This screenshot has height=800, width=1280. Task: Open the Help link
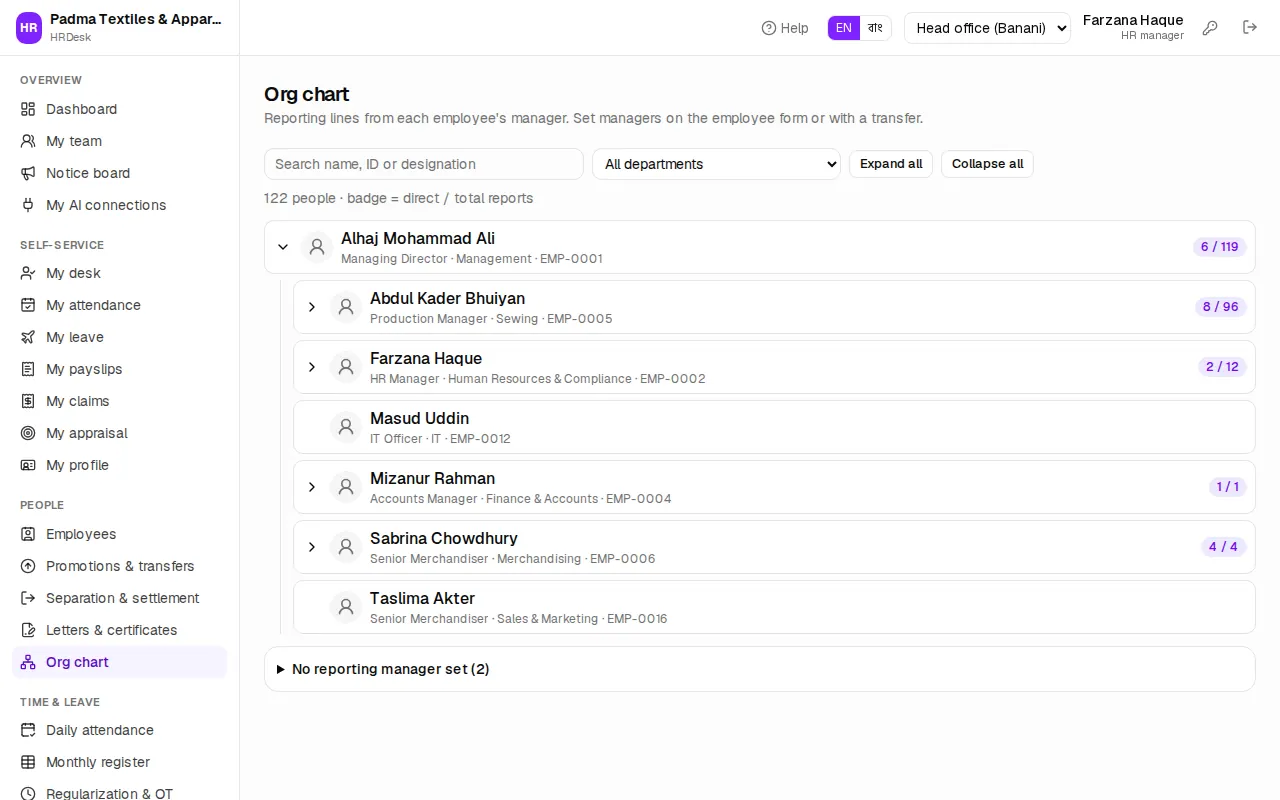click(x=785, y=28)
